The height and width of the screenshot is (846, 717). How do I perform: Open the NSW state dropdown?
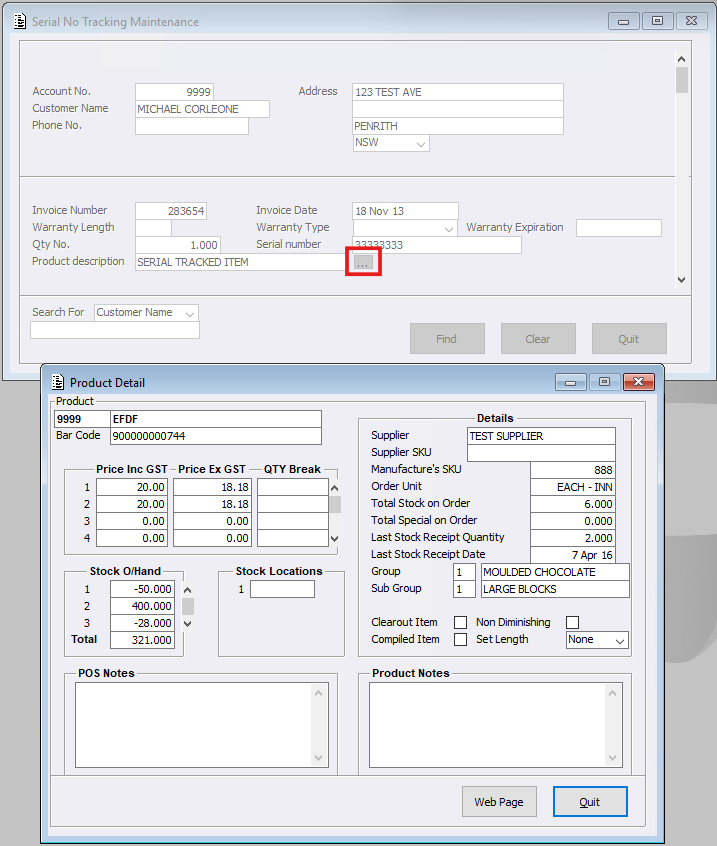(x=421, y=144)
